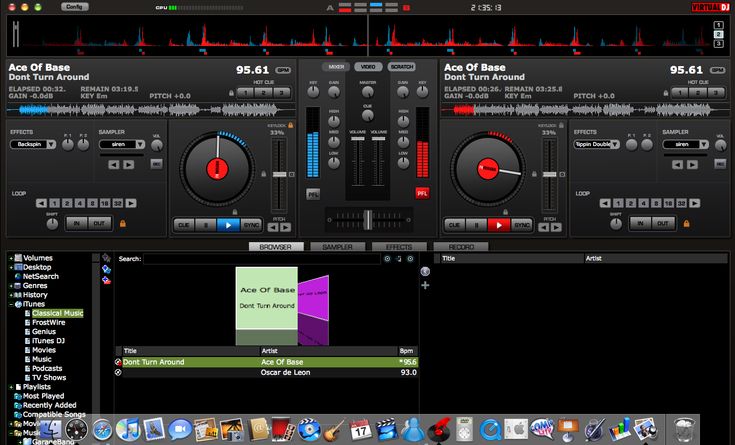This screenshot has height=445, width=735.
Task: Click left deck loop halve arrow
Action: 42,203
